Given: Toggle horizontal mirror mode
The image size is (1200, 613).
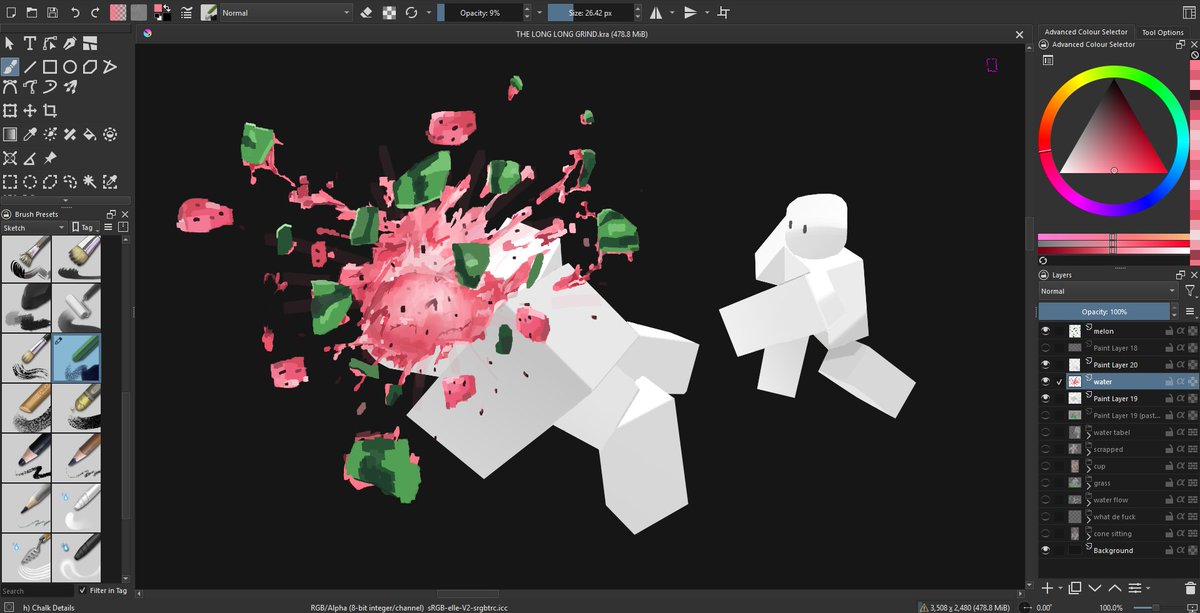Looking at the screenshot, I should click(656, 13).
